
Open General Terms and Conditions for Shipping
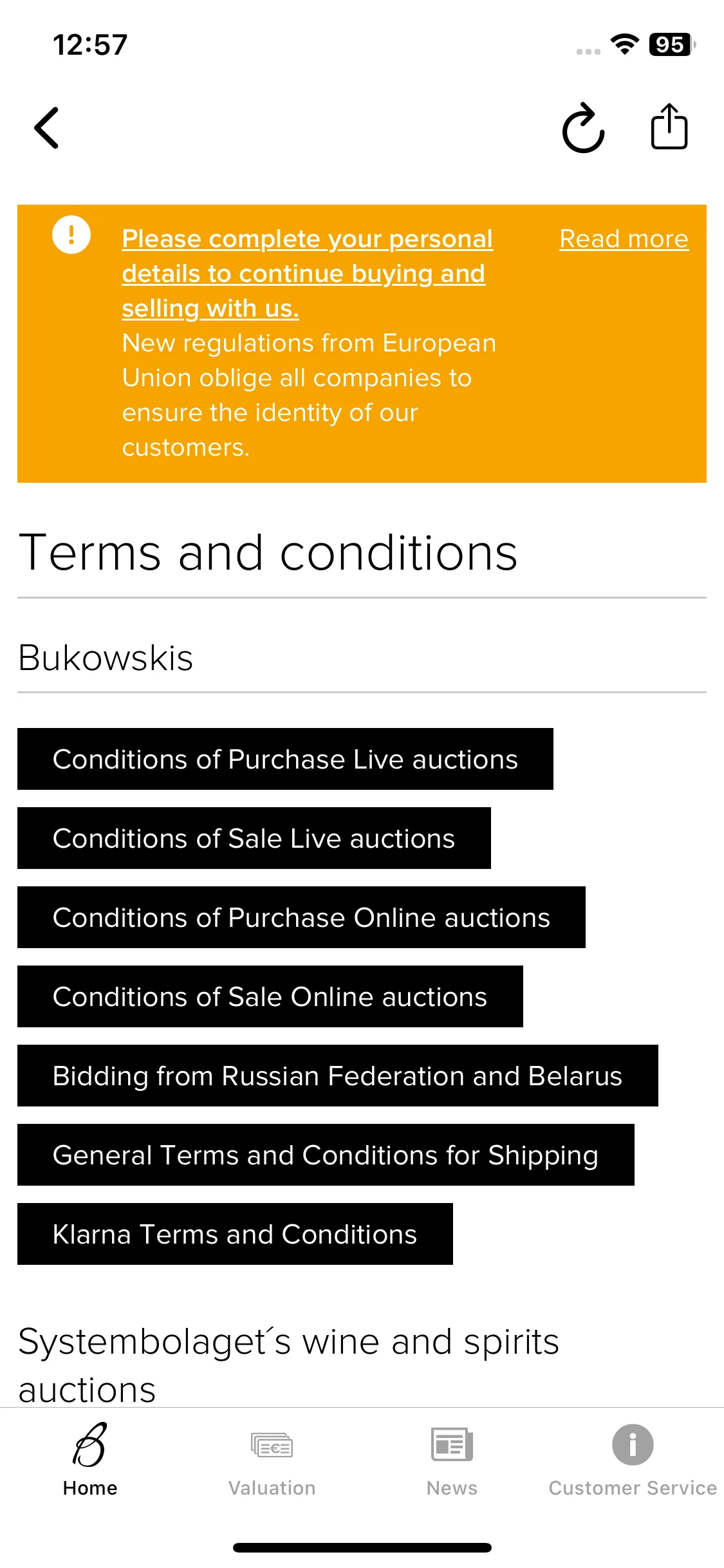326,1155
